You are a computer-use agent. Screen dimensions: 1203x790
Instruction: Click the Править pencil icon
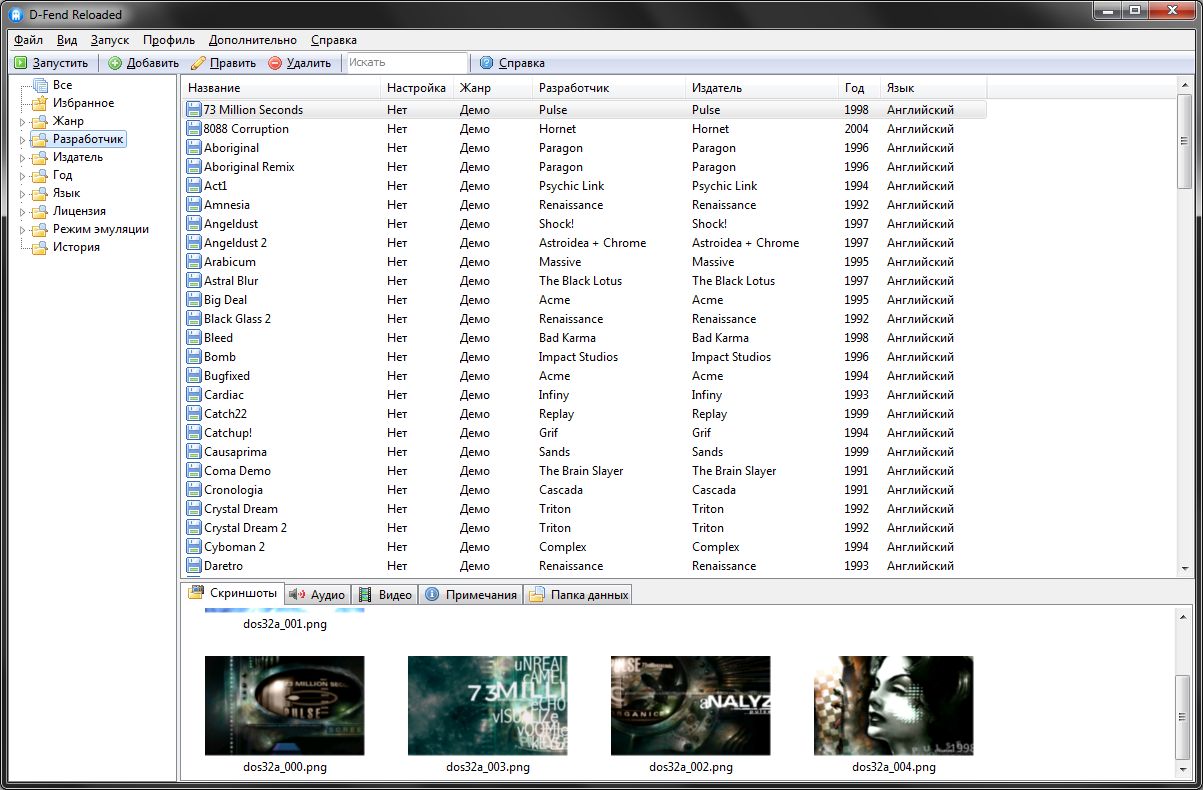(198, 63)
